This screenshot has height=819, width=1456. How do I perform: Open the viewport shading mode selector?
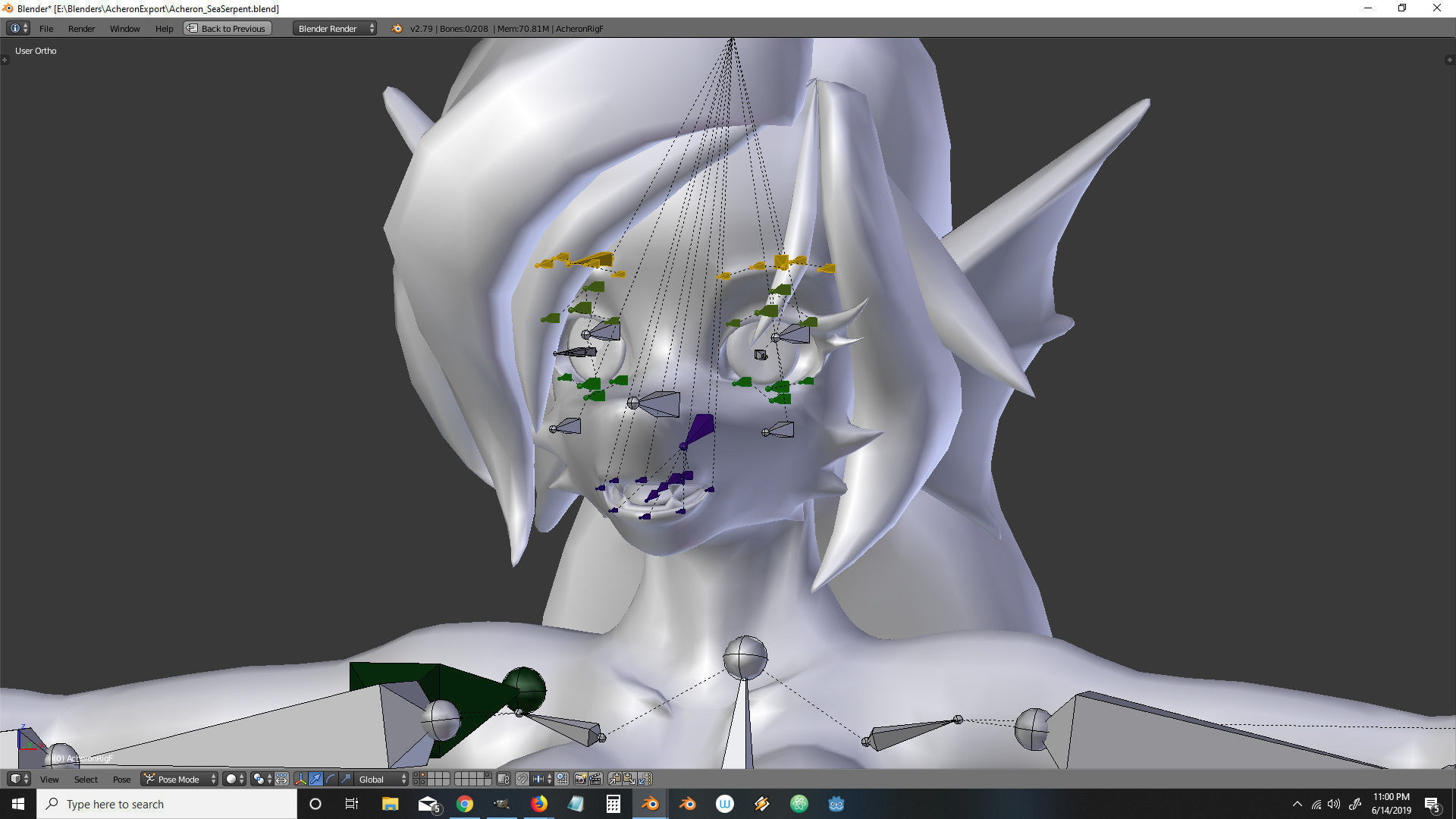click(x=234, y=779)
